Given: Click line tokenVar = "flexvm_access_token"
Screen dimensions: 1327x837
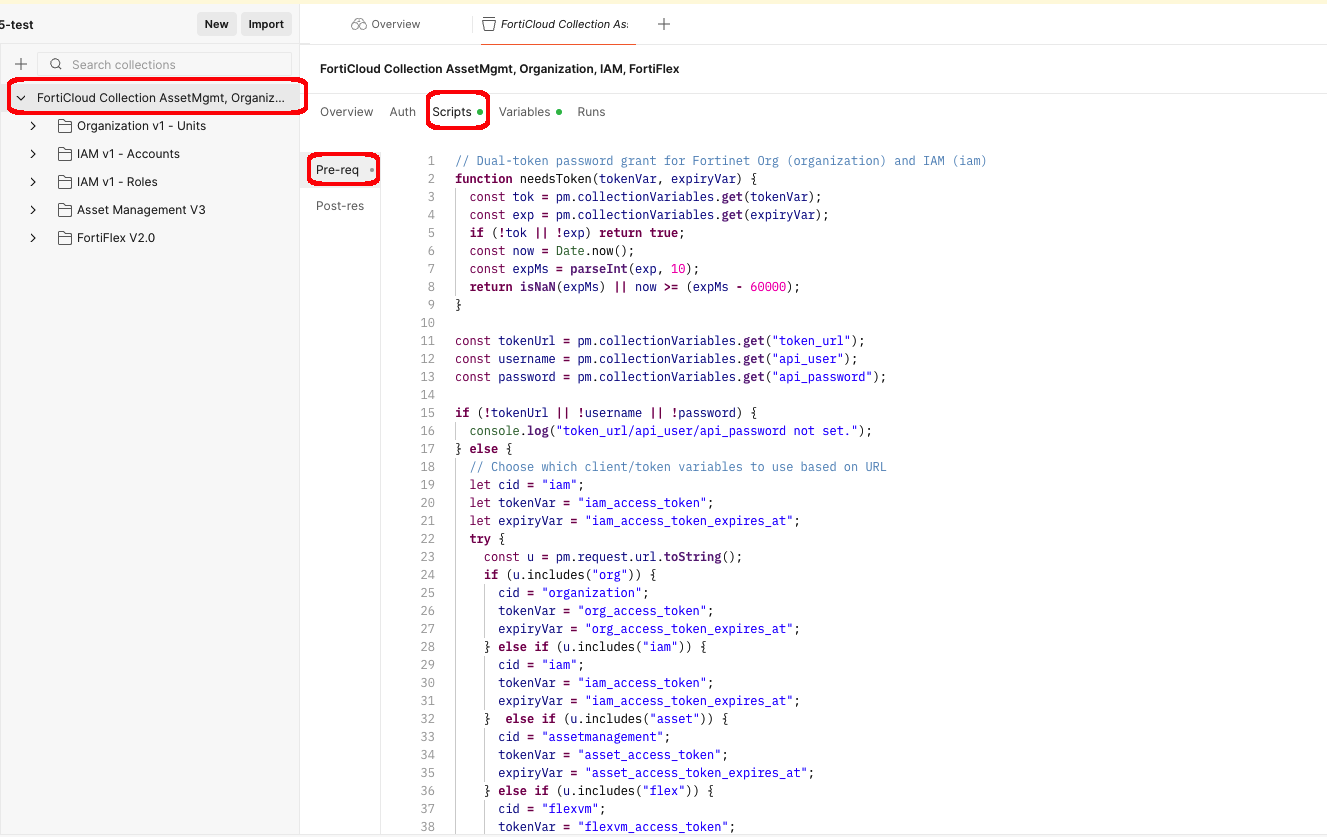Looking at the screenshot, I should [617, 827].
